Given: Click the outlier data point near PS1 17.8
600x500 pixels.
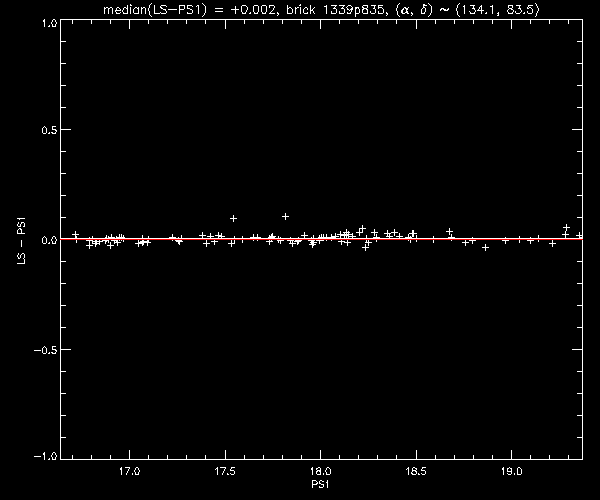Looking at the screenshot, I should coord(285,217).
